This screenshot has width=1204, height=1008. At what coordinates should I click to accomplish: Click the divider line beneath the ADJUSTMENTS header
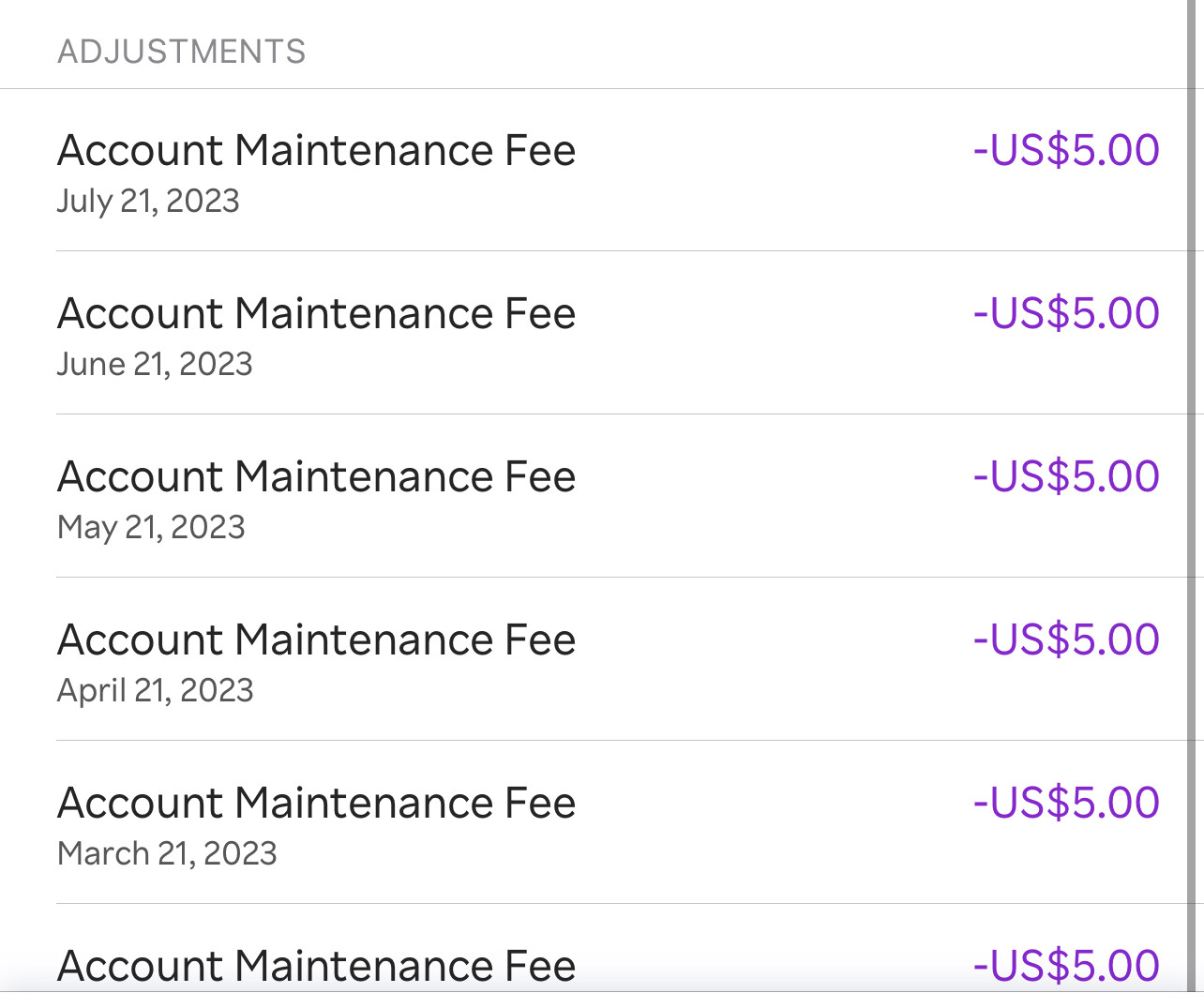point(591,89)
